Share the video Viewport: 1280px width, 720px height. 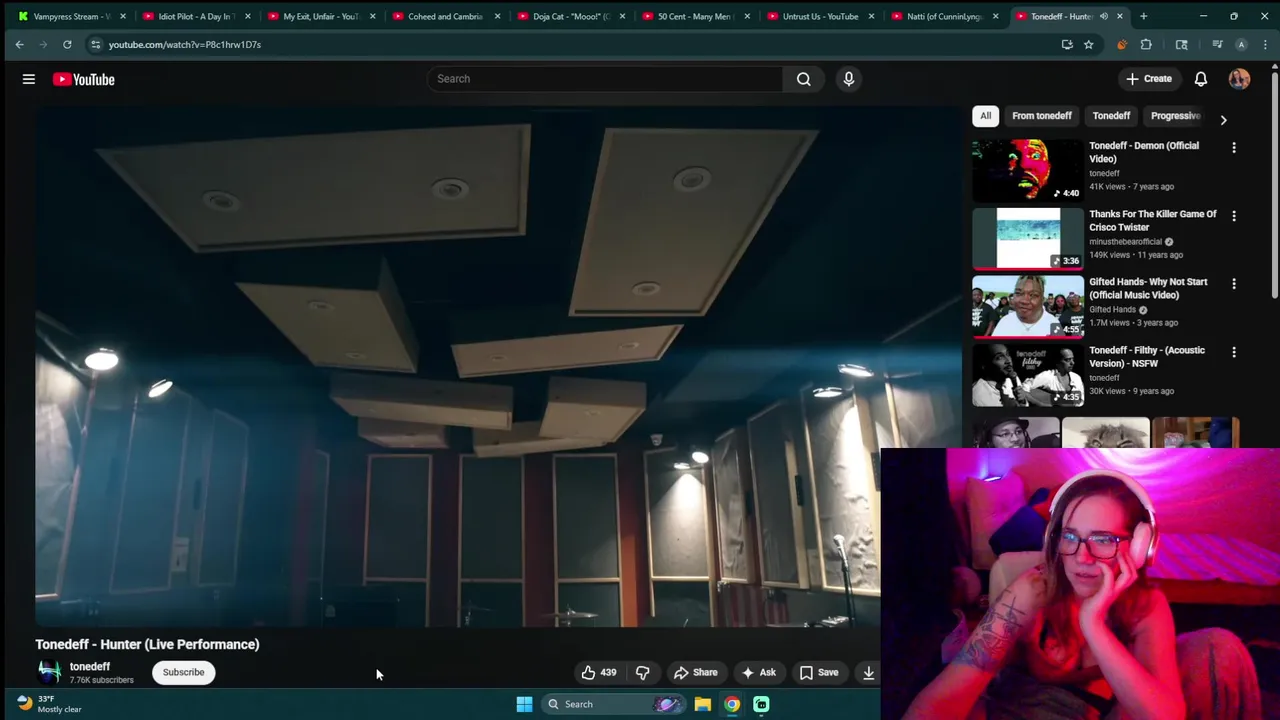coord(696,672)
